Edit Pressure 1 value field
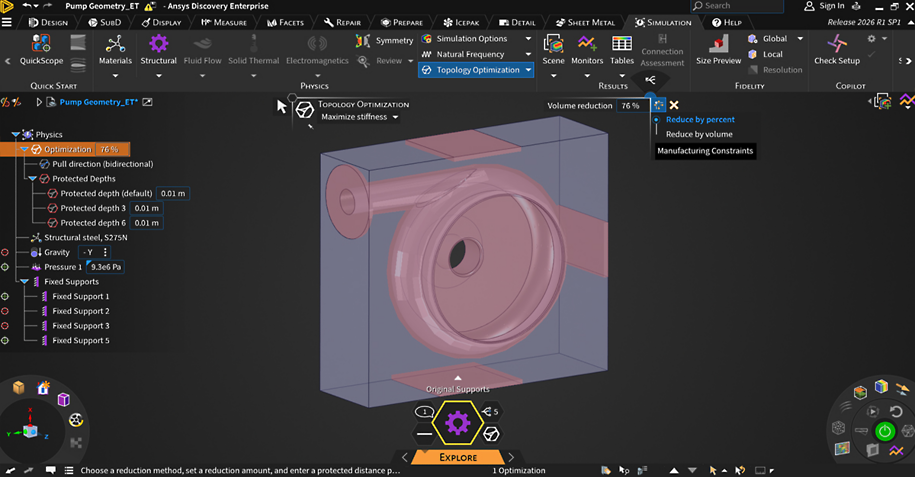 (106, 267)
